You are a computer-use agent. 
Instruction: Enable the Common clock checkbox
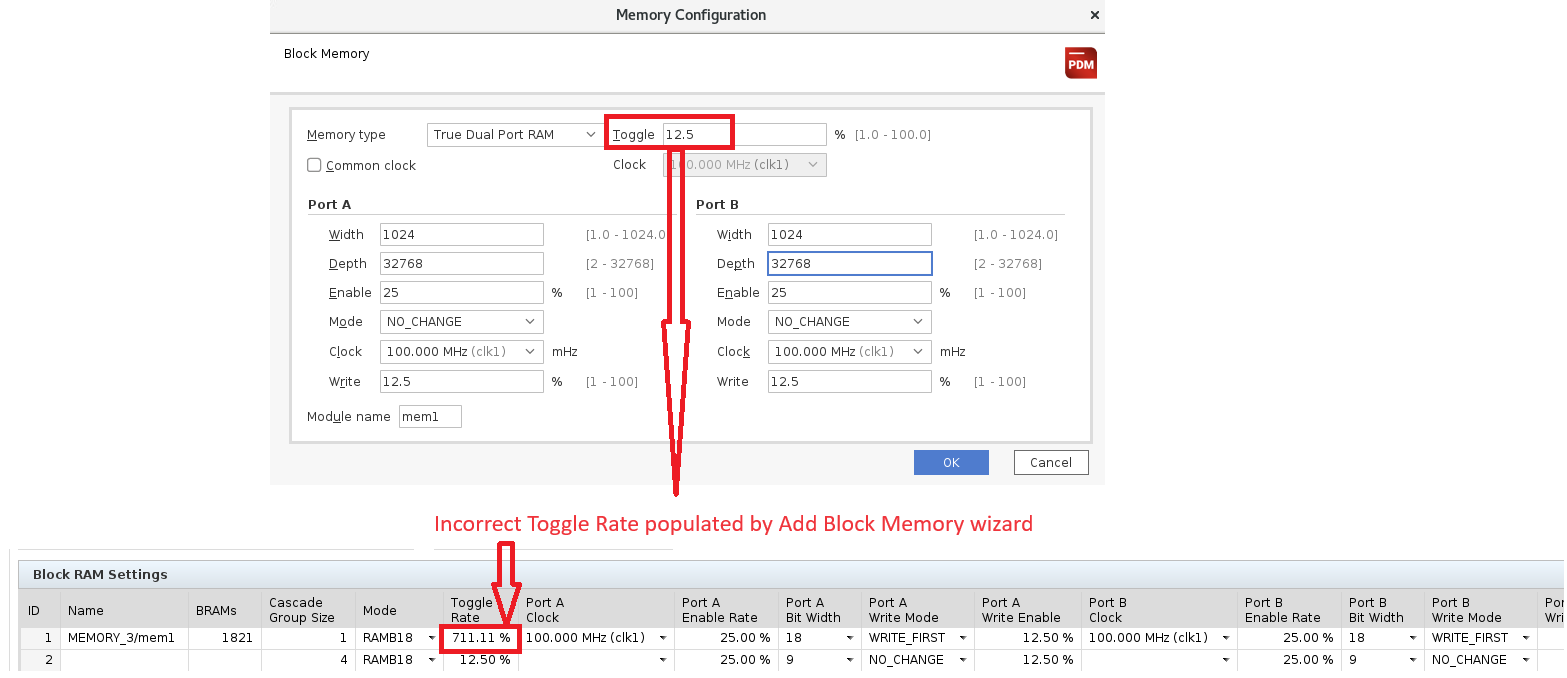click(x=314, y=165)
